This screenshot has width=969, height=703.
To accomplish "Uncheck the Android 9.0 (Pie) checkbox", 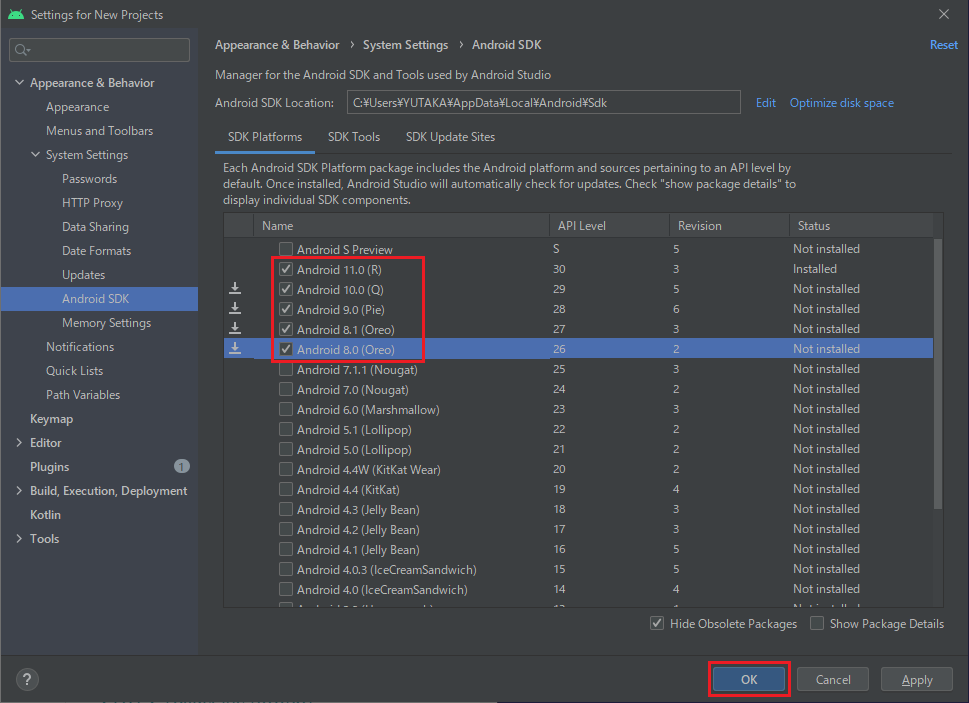I will click(x=286, y=309).
